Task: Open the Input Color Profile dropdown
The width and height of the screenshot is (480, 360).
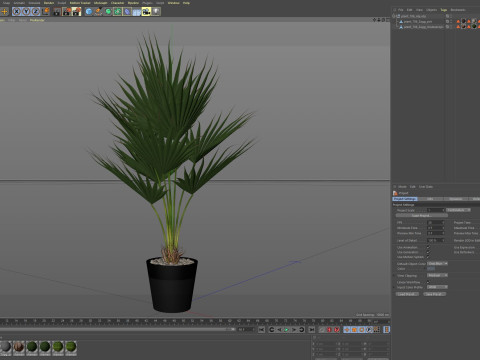Action: [x=437, y=287]
